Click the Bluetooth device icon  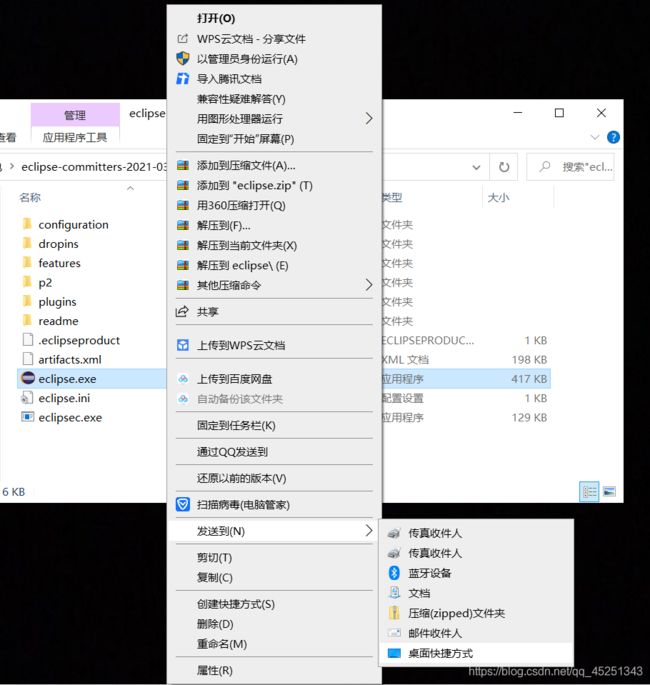pos(394,573)
